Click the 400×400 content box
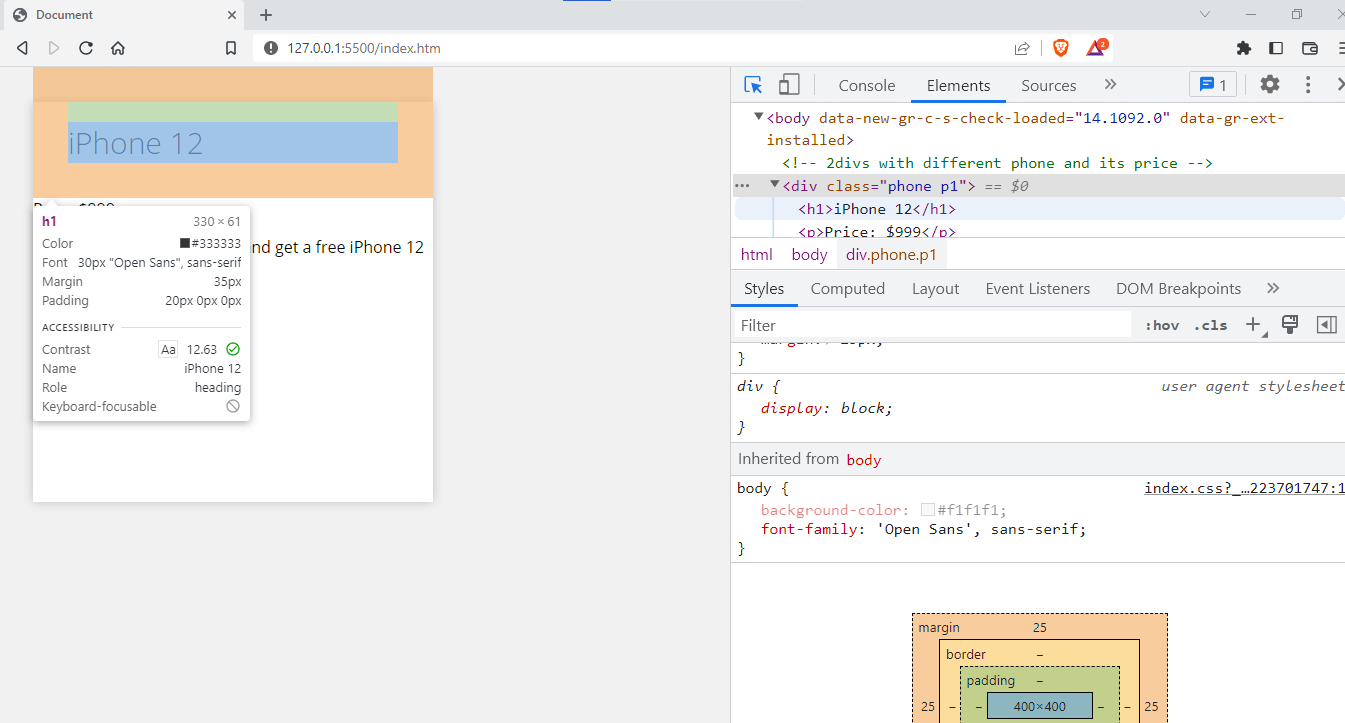1345x723 pixels. (x=1040, y=706)
